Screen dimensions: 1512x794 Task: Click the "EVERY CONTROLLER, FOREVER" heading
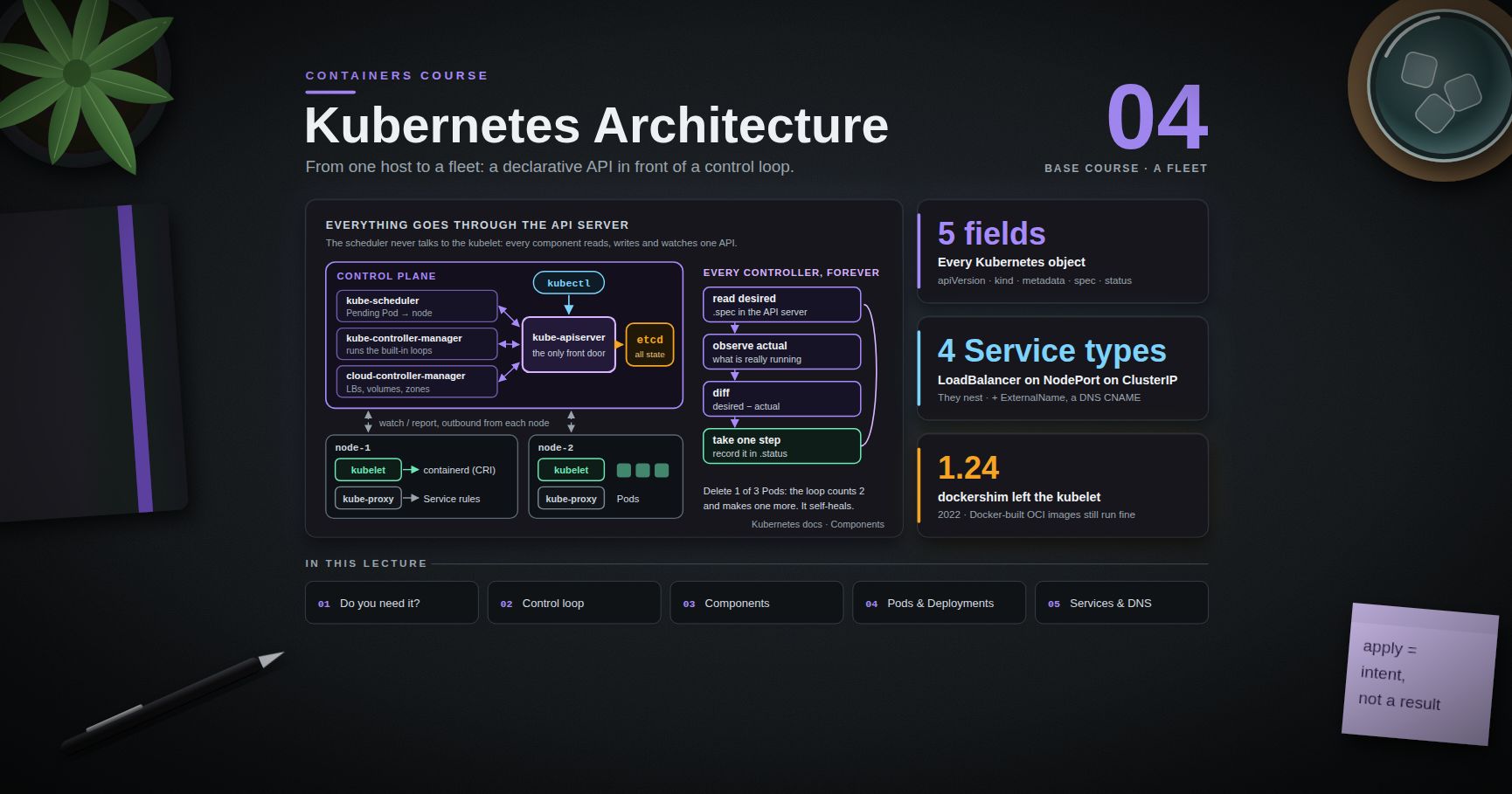pyautogui.click(x=791, y=273)
